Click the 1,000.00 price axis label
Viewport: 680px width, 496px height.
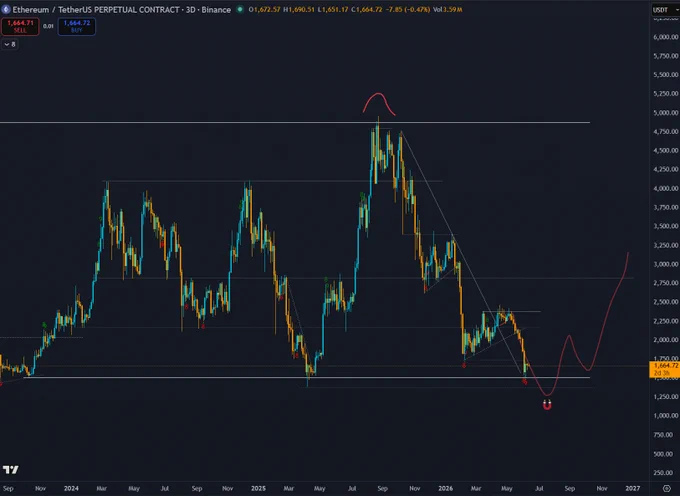666,415
